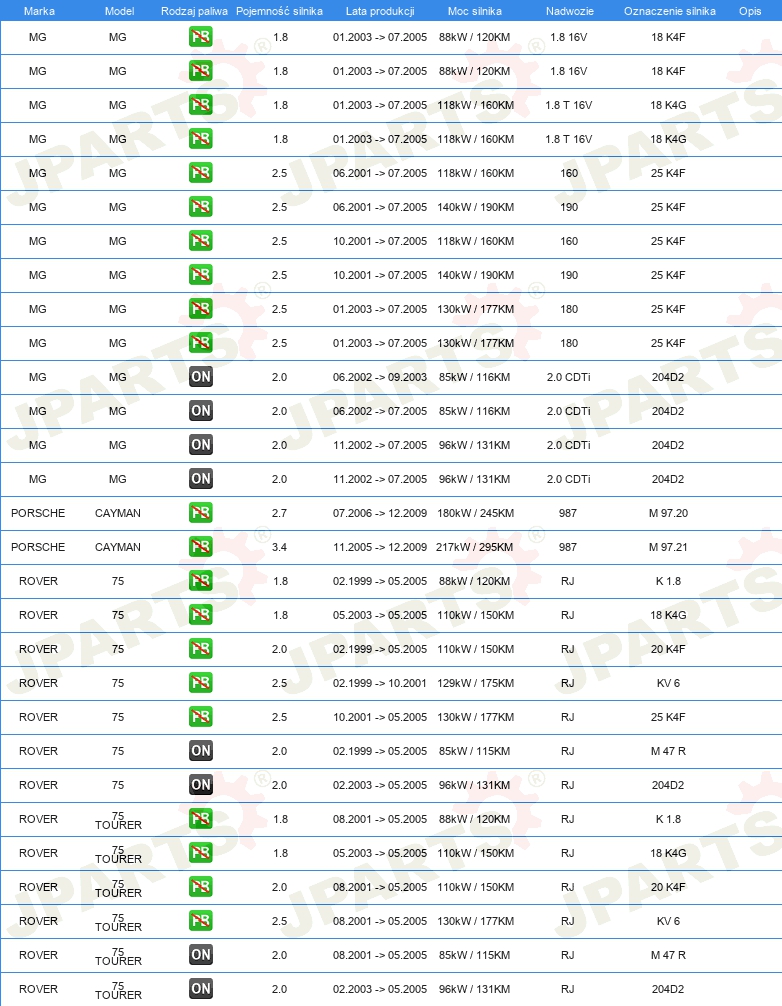This screenshot has width=782, height=1006.
Task: Click the Marka column header
Action: [x=39, y=11]
